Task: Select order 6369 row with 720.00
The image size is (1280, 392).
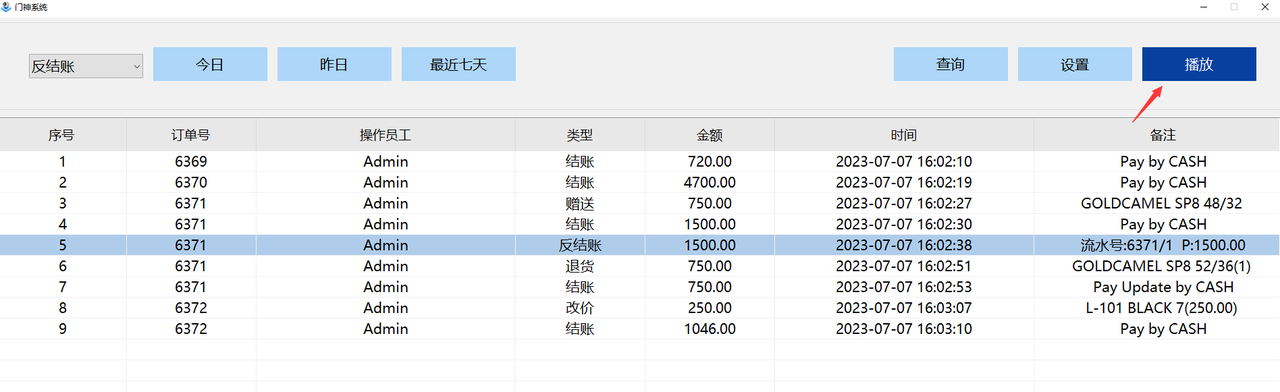Action: pyautogui.click(x=640, y=161)
